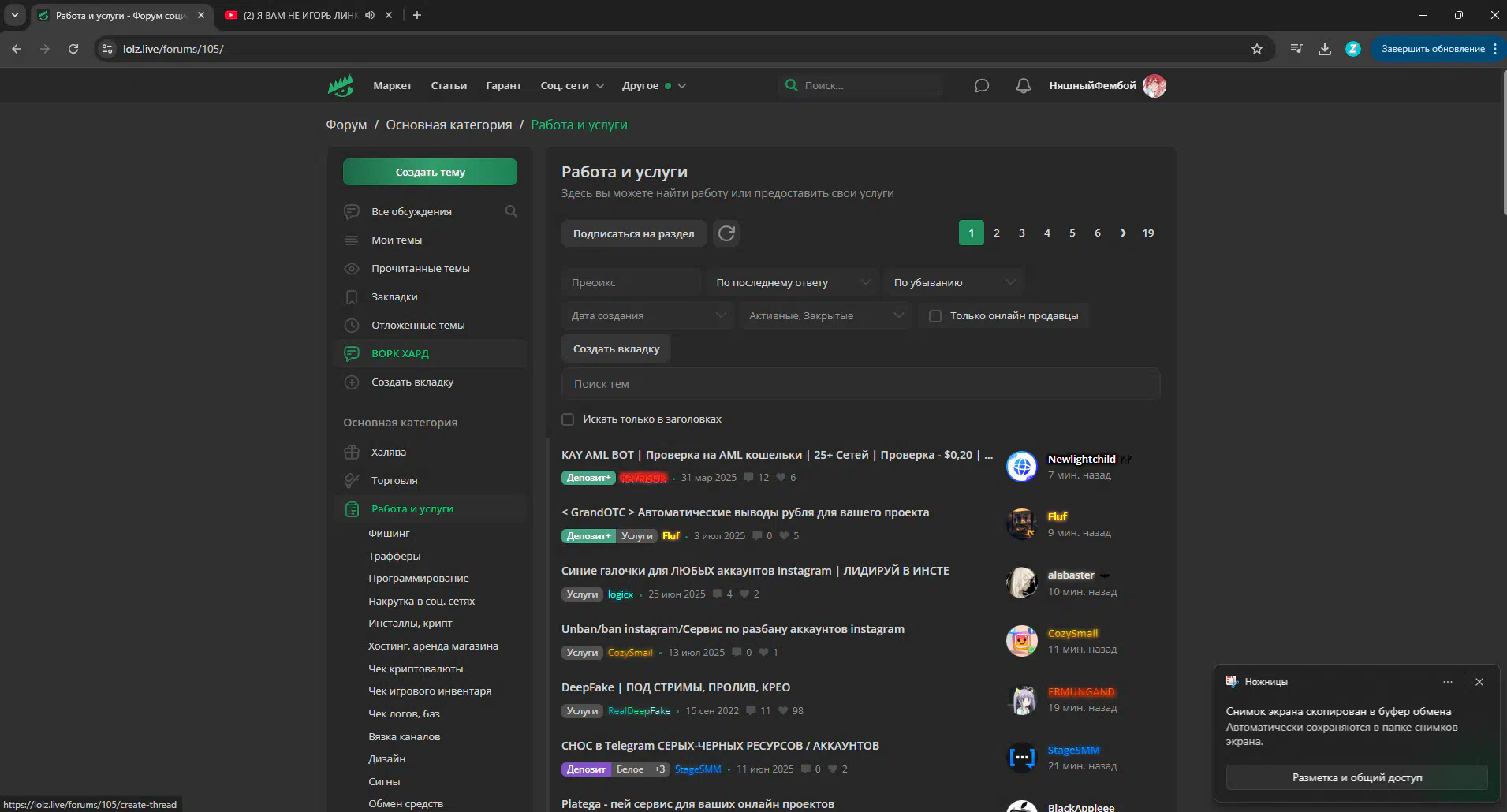Click the plus icon beside Создать вкладку in sidebar
Screen dimensions: 1507x812
tap(352, 382)
